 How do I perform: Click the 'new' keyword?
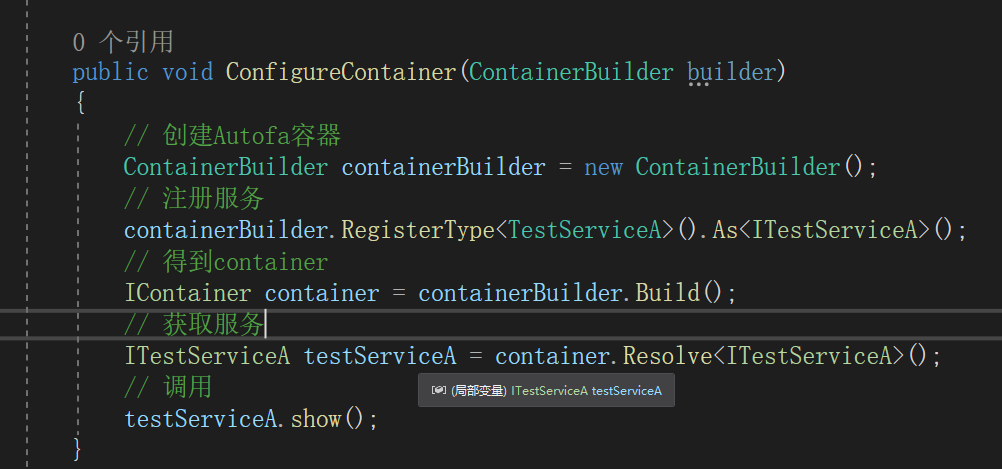pos(603,167)
